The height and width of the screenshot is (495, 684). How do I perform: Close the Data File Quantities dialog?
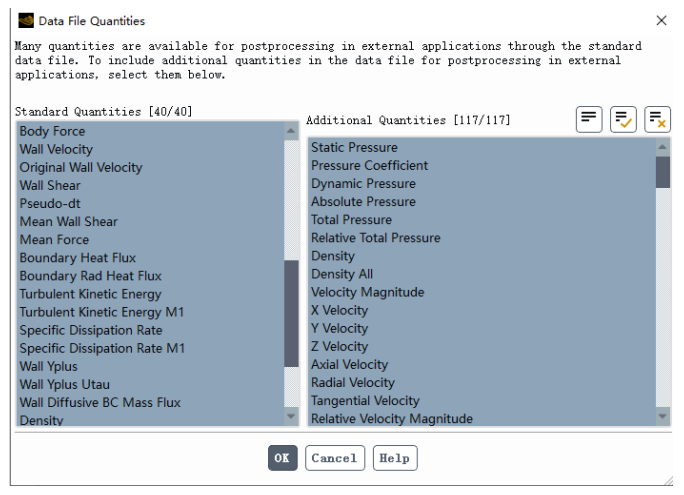[661, 21]
